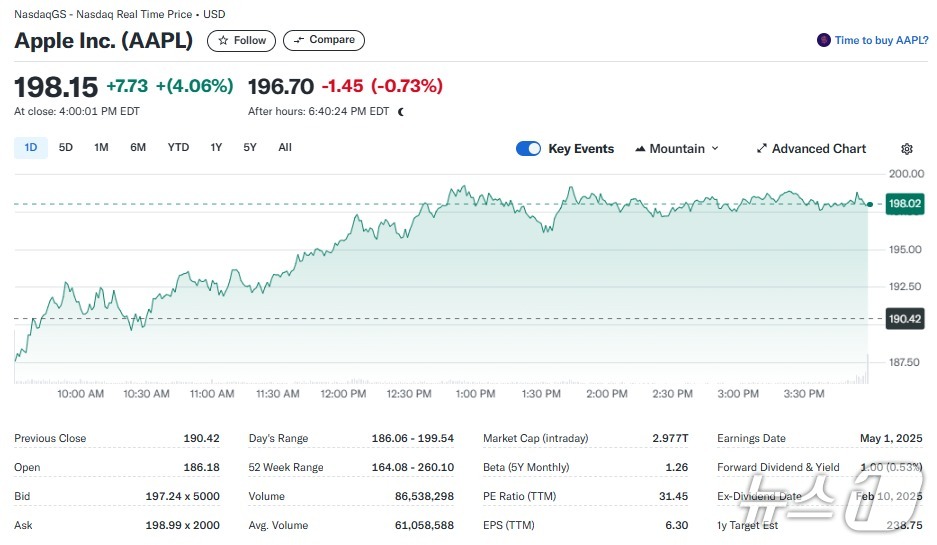Open the Time to buy AAPL? link

click(882, 41)
